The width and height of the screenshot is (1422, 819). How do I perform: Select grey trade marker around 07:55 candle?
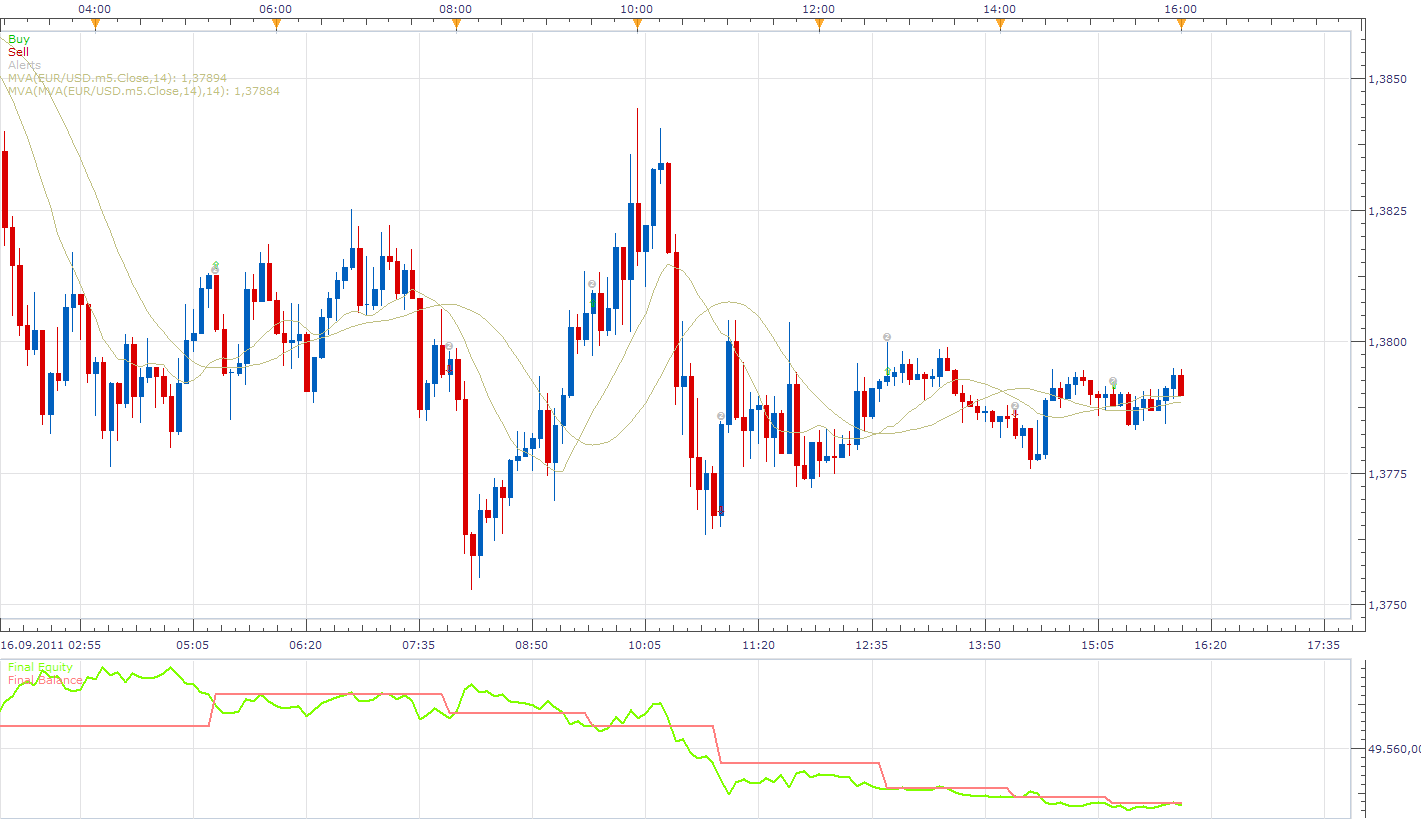[x=449, y=346]
